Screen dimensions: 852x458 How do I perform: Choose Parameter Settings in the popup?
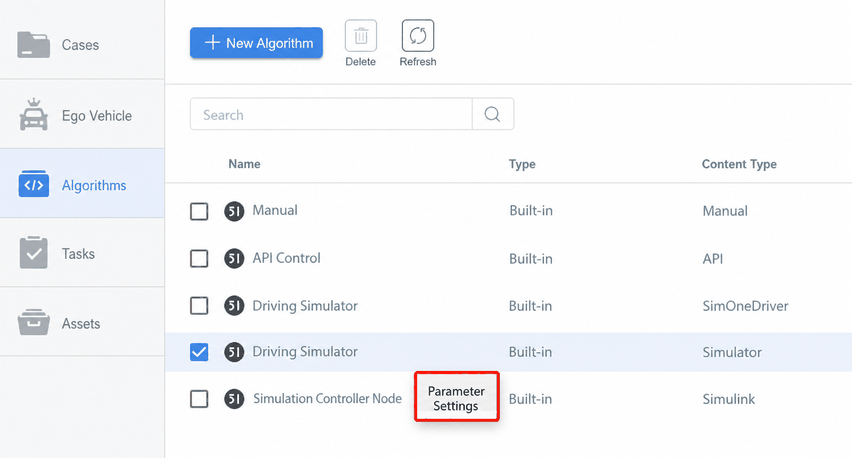tap(456, 398)
